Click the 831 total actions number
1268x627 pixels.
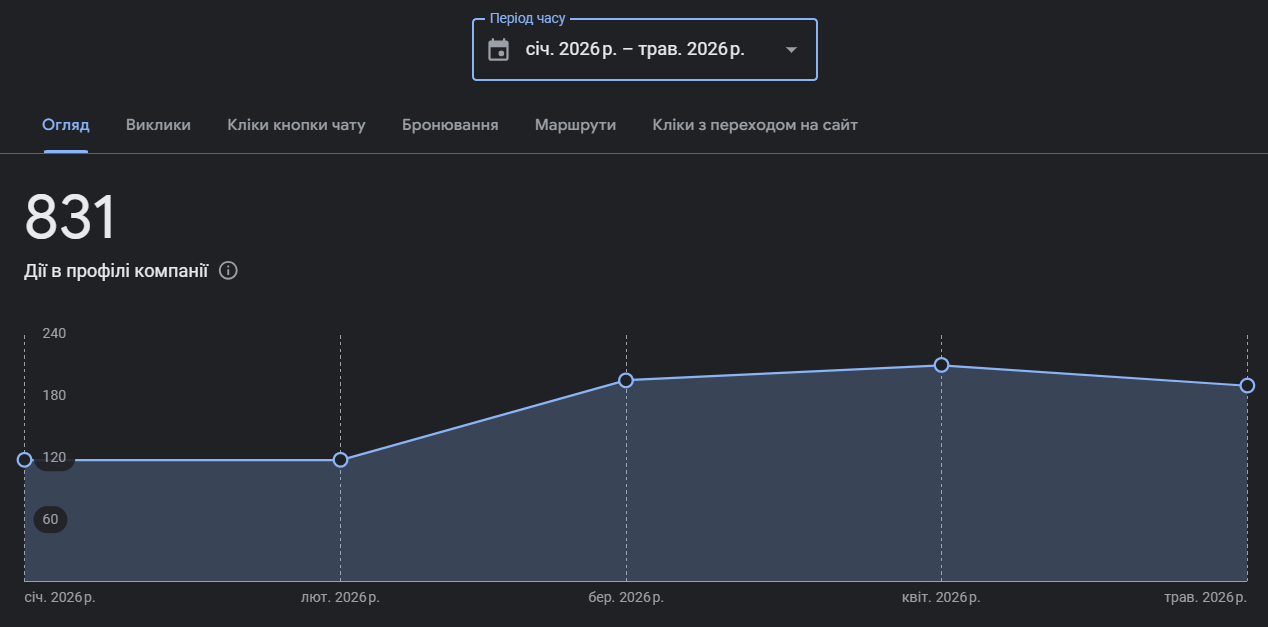tap(70, 218)
